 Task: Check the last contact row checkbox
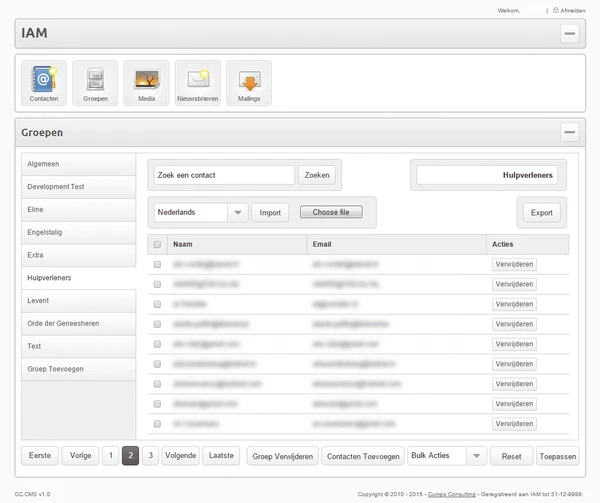[157, 423]
